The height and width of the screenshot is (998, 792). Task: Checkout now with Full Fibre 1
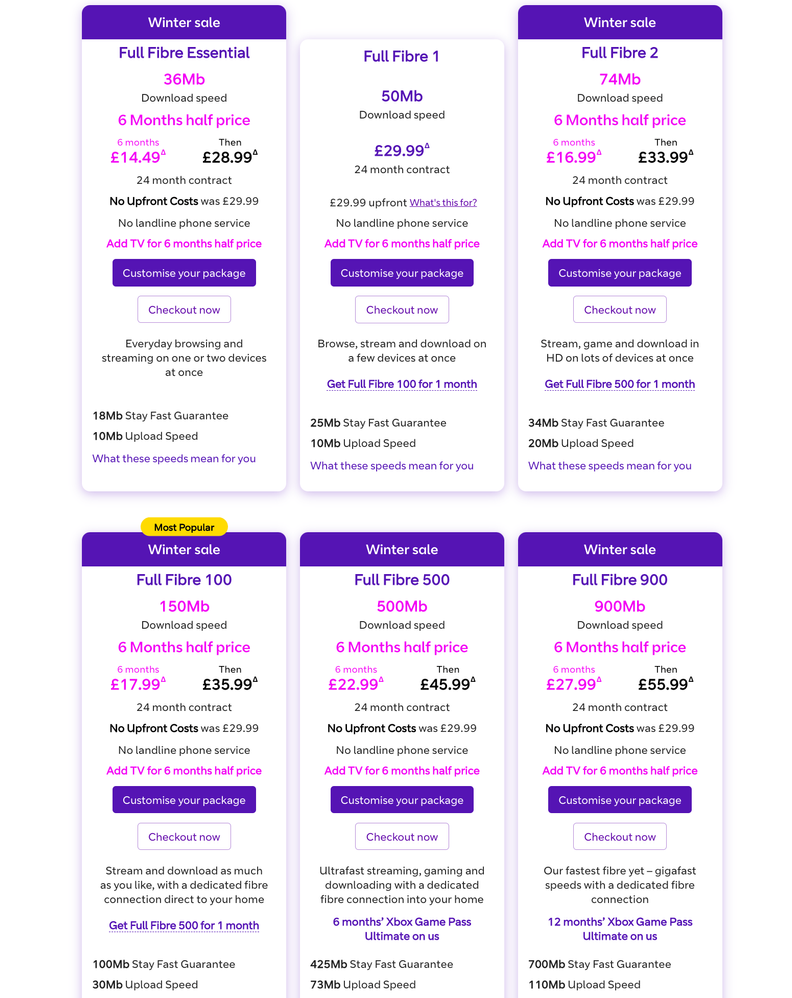[x=402, y=310]
